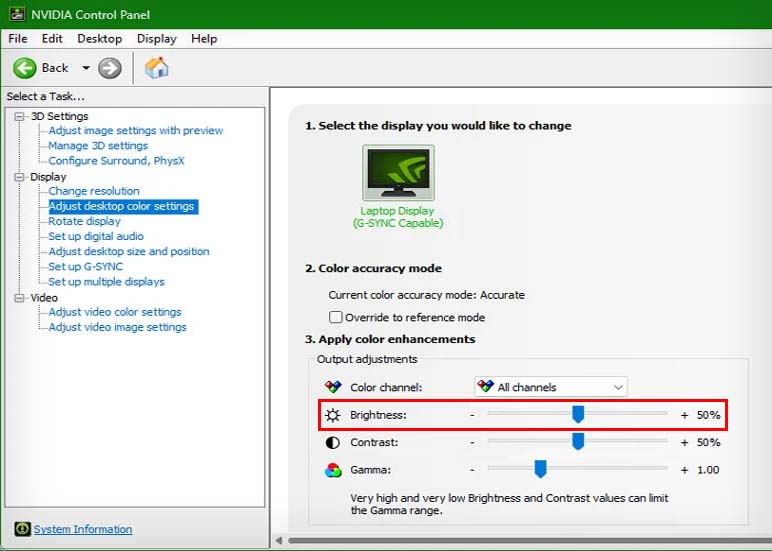The width and height of the screenshot is (772, 551).
Task: Open Adjust image settings with preview
Action: click(x=135, y=130)
